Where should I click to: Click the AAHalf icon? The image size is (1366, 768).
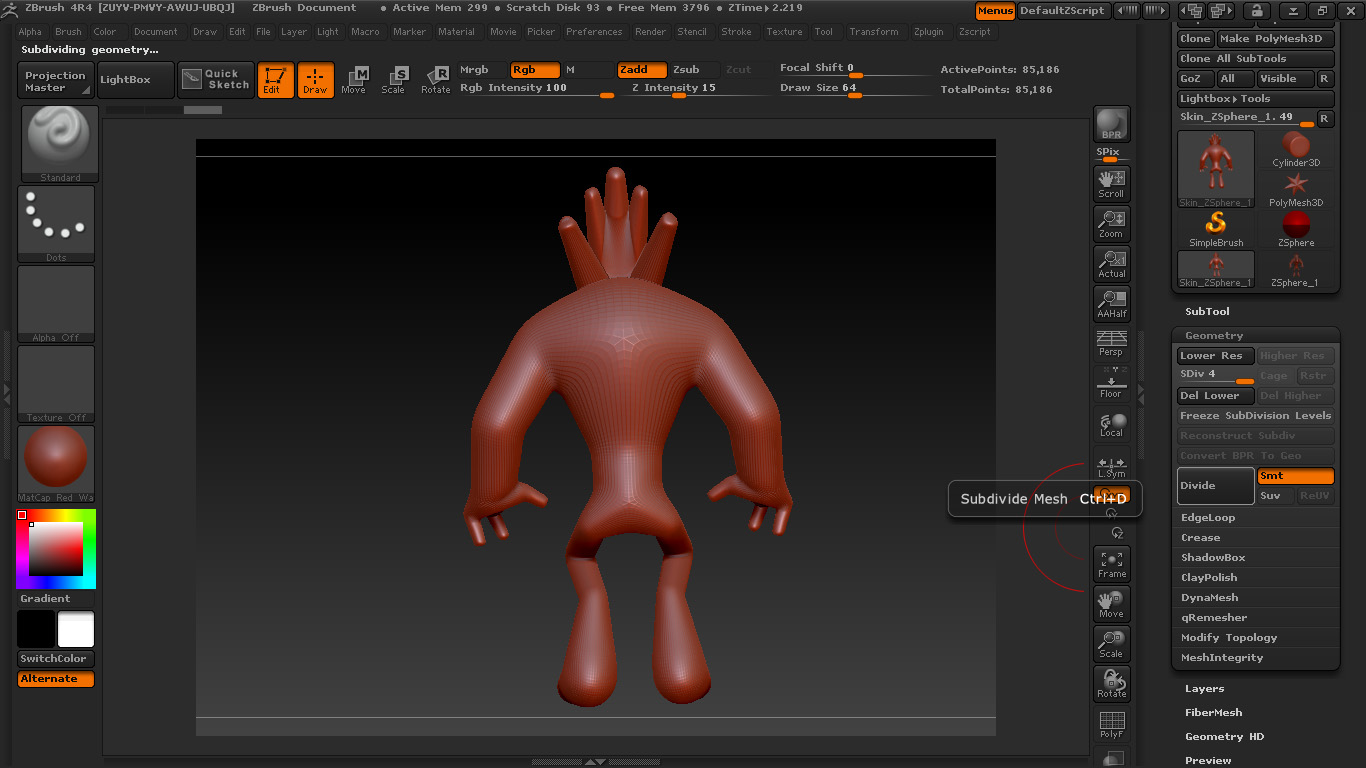pyautogui.click(x=1111, y=304)
